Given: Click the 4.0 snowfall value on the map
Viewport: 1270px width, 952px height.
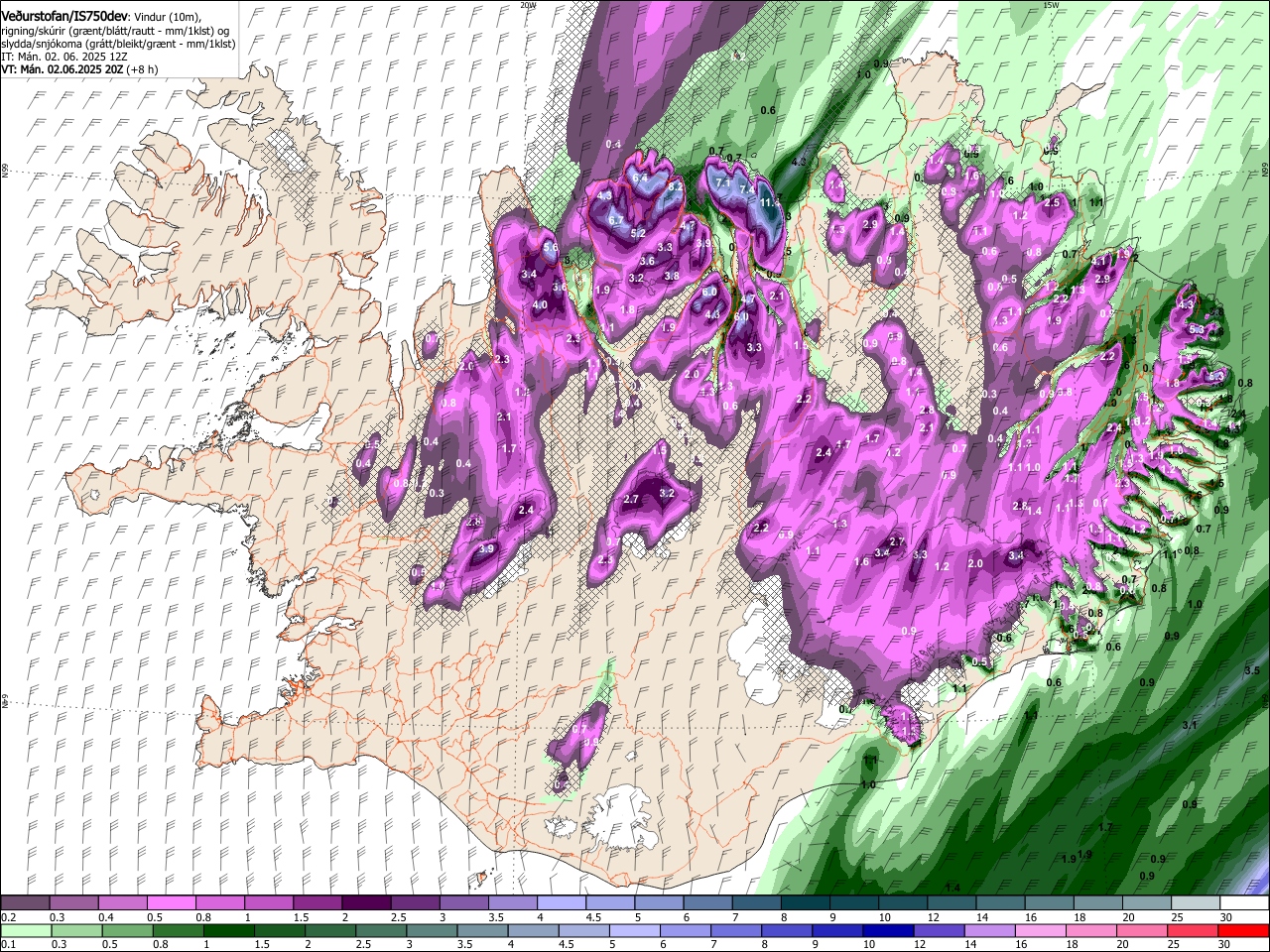Looking at the screenshot, I should click(x=540, y=305).
